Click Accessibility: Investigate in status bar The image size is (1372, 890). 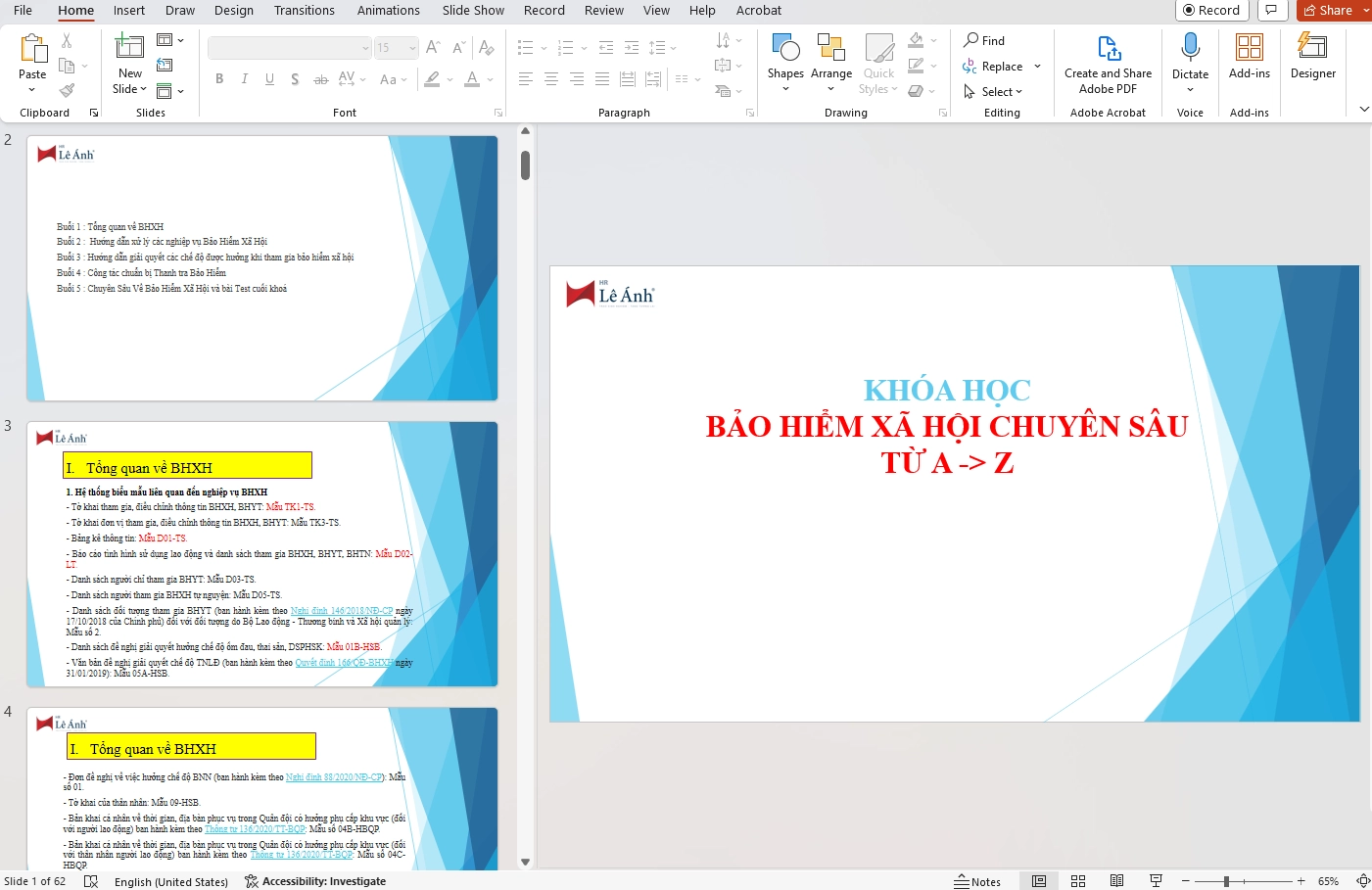pyautogui.click(x=315, y=881)
